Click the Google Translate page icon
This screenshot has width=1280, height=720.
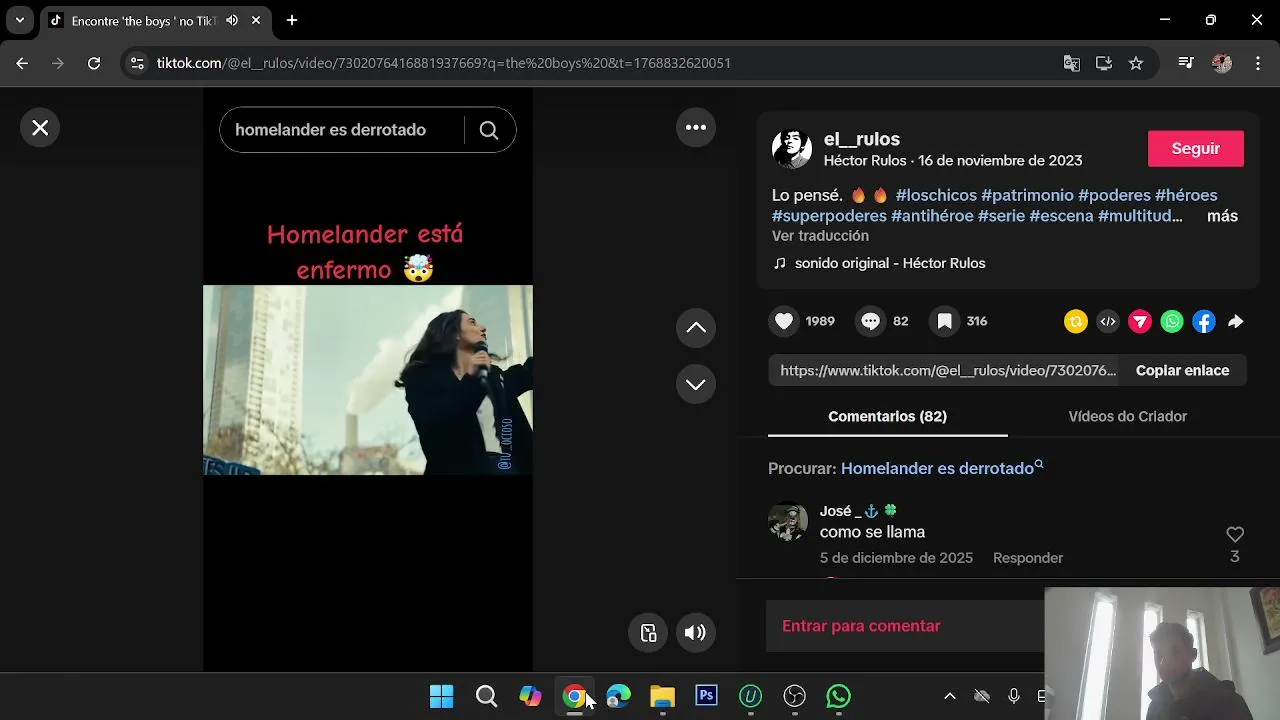1072,63
